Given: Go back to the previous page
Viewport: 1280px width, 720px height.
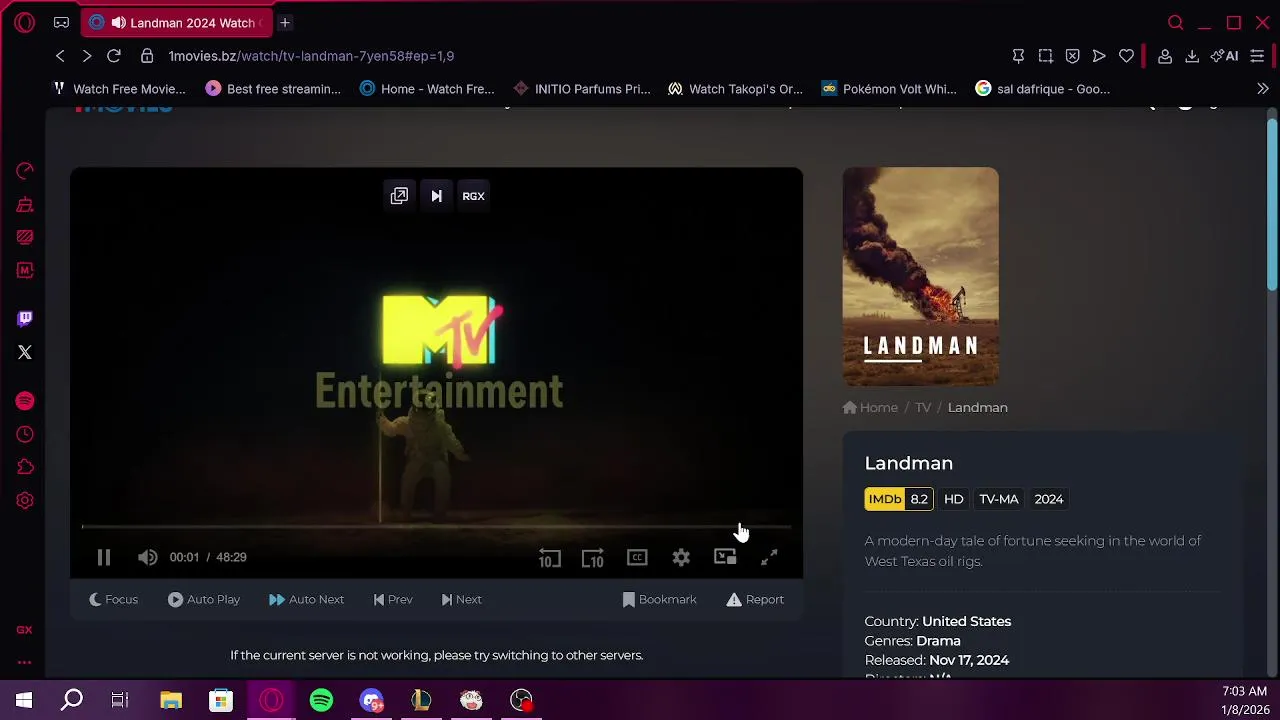Looking at the screenshot, I should [x=60, y=56].
